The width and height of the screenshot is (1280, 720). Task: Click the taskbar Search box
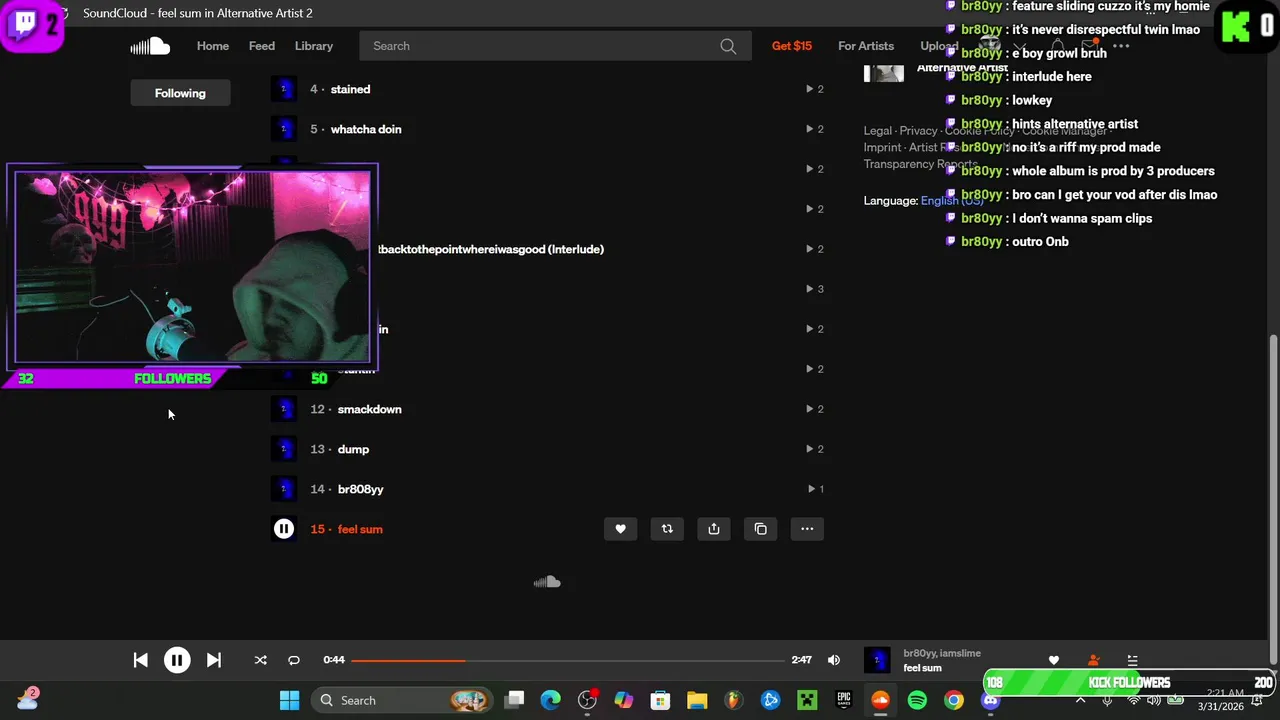point(403,700)
